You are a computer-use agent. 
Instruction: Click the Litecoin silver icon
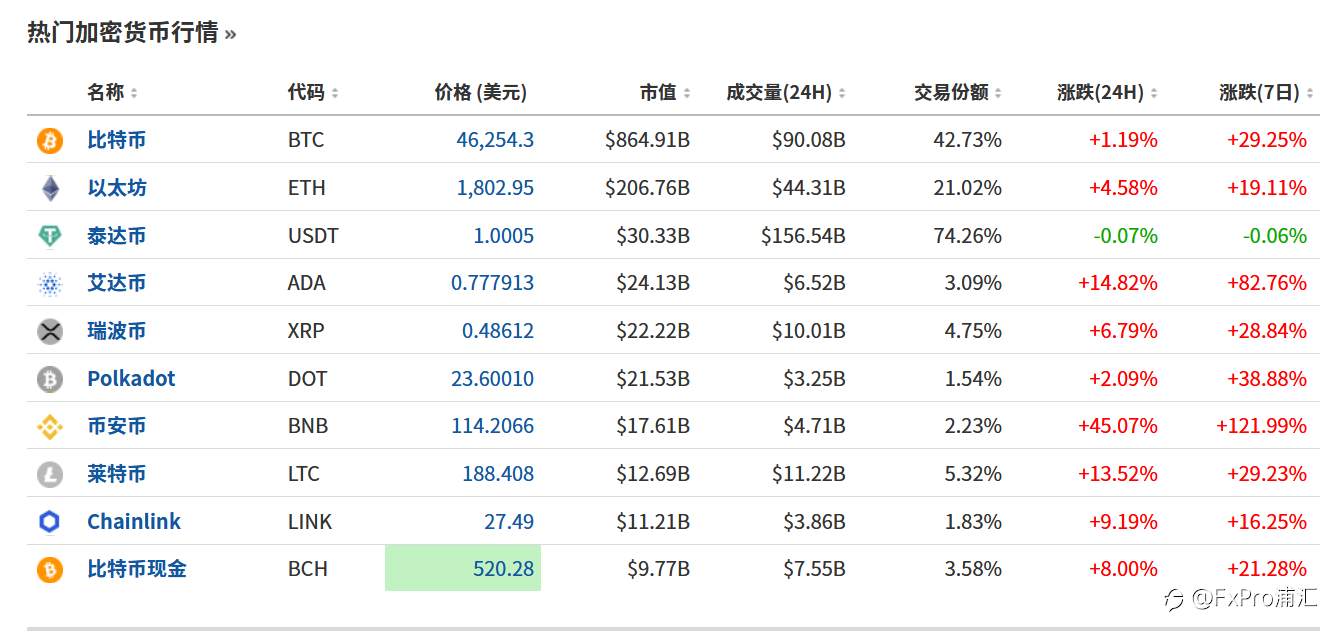tap(50, 474)
